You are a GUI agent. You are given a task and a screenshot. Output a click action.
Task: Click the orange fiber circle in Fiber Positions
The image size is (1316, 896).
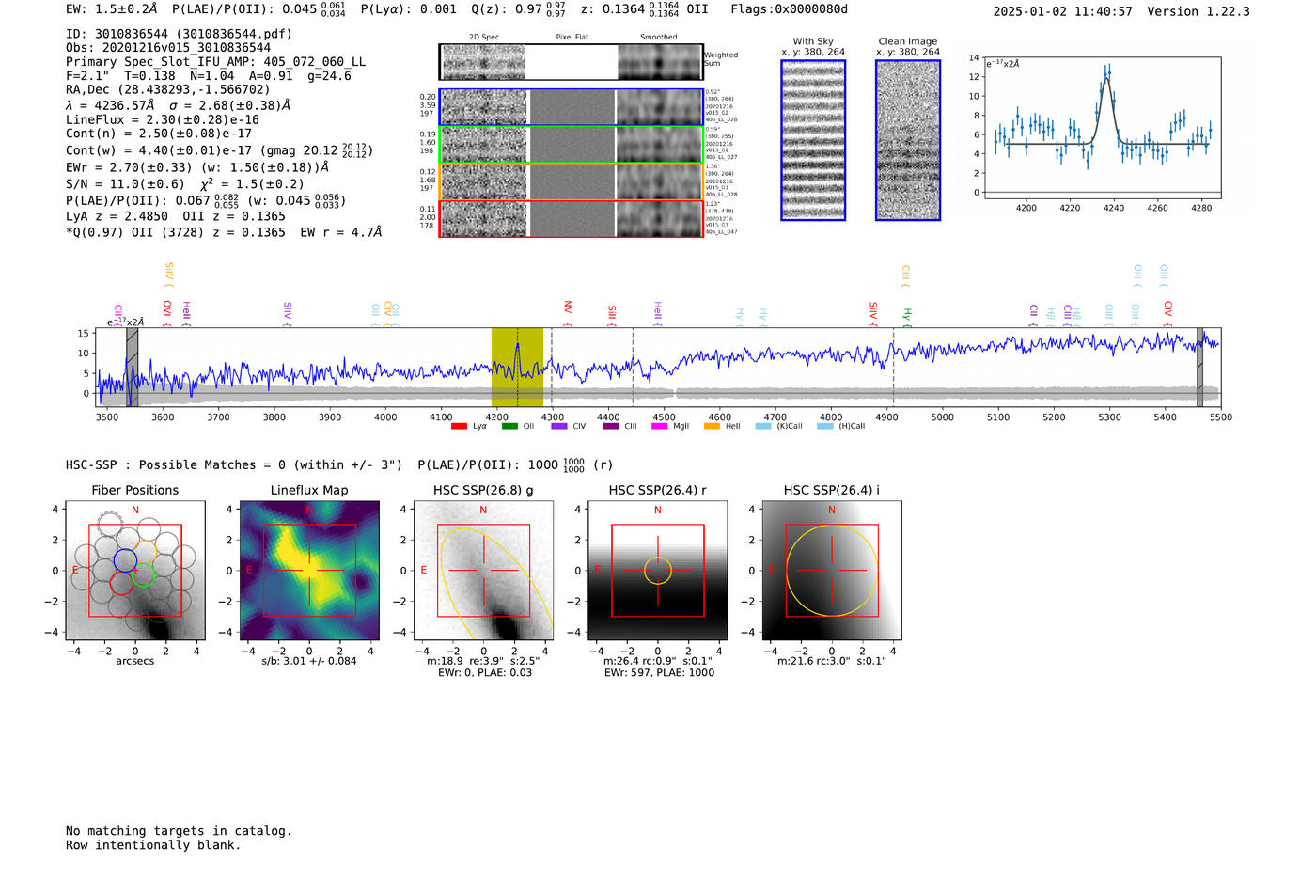coord(145,551)
